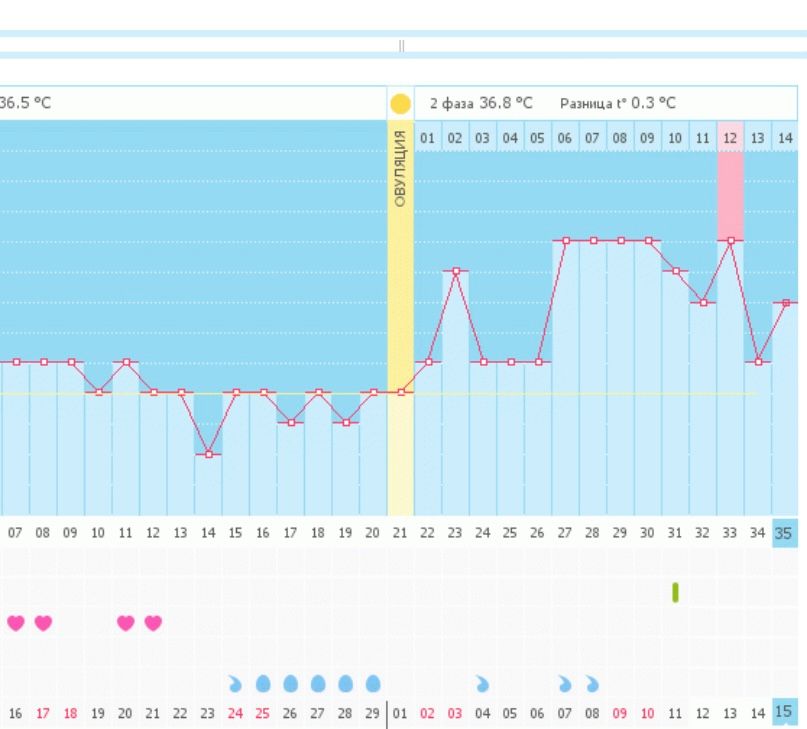Image resolution: width=807 pixels, height=729 pixels.
Task: Click the '2 фаза 36.8 °C' label
Action: [481, 104]
